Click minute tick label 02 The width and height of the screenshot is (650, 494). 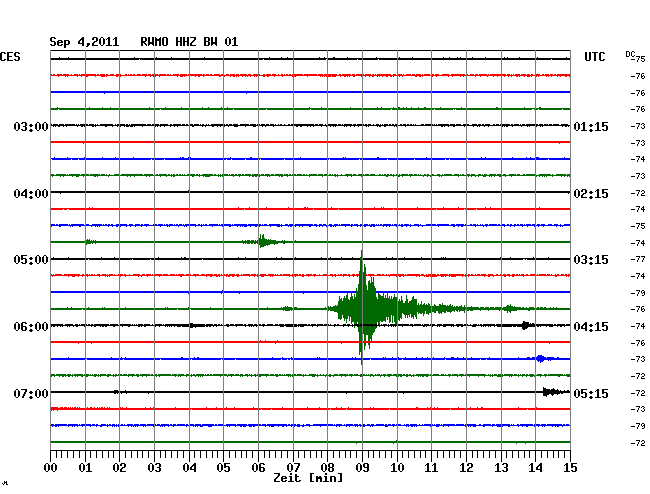click(x=119, y=468)
